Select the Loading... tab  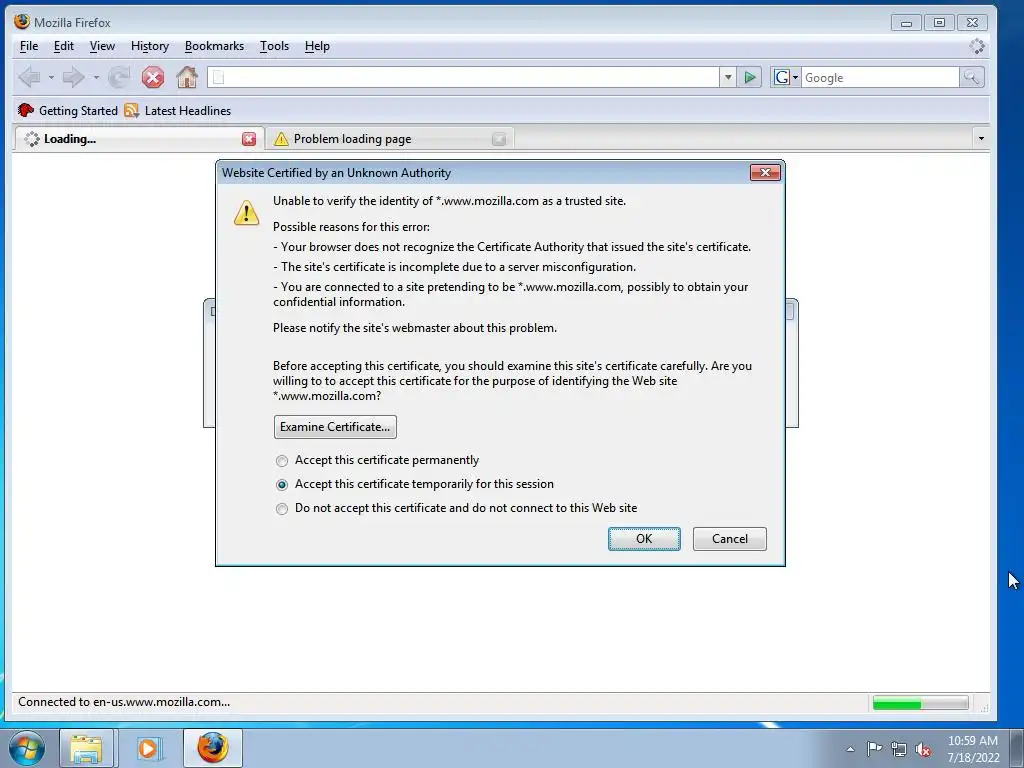pyautogui.click(x=138, y=139)
